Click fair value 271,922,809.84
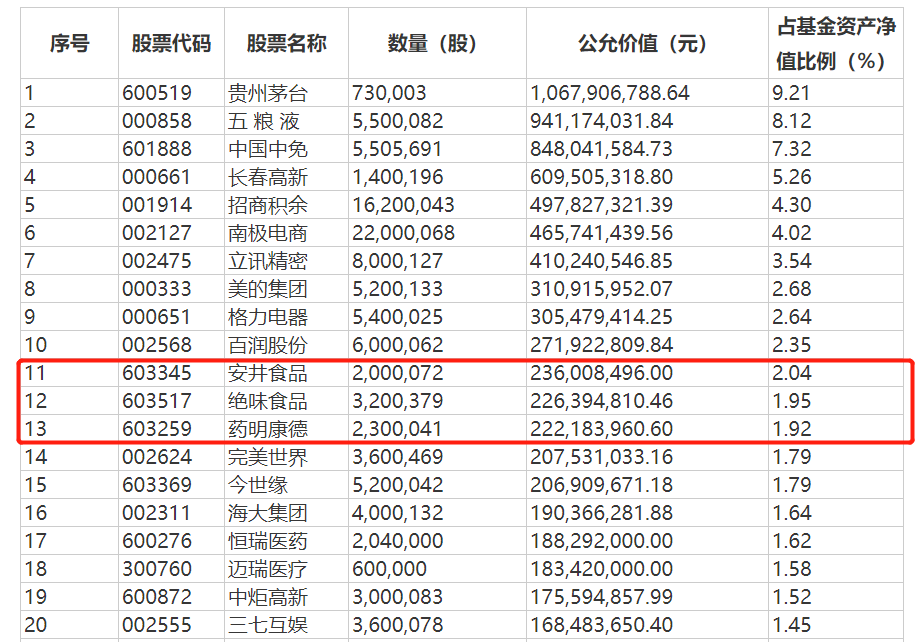The width and height of the screenshot is (924, 642). coord(601,345)
